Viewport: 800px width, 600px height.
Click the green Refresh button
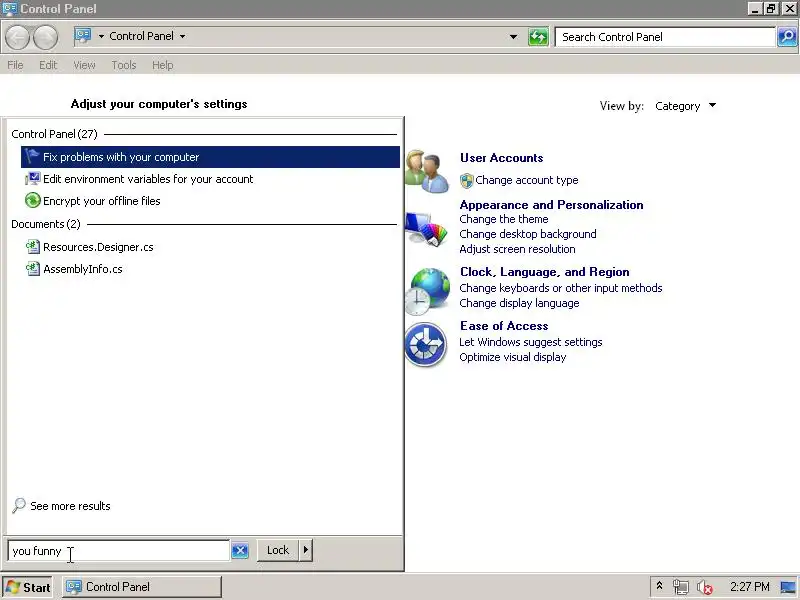(x=538, y=37)
